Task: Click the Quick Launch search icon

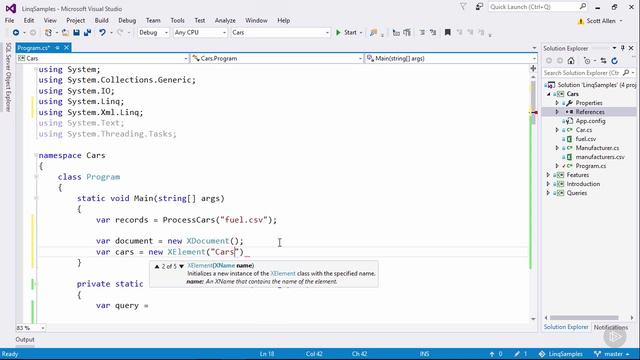Action: (x=583, y=7)
